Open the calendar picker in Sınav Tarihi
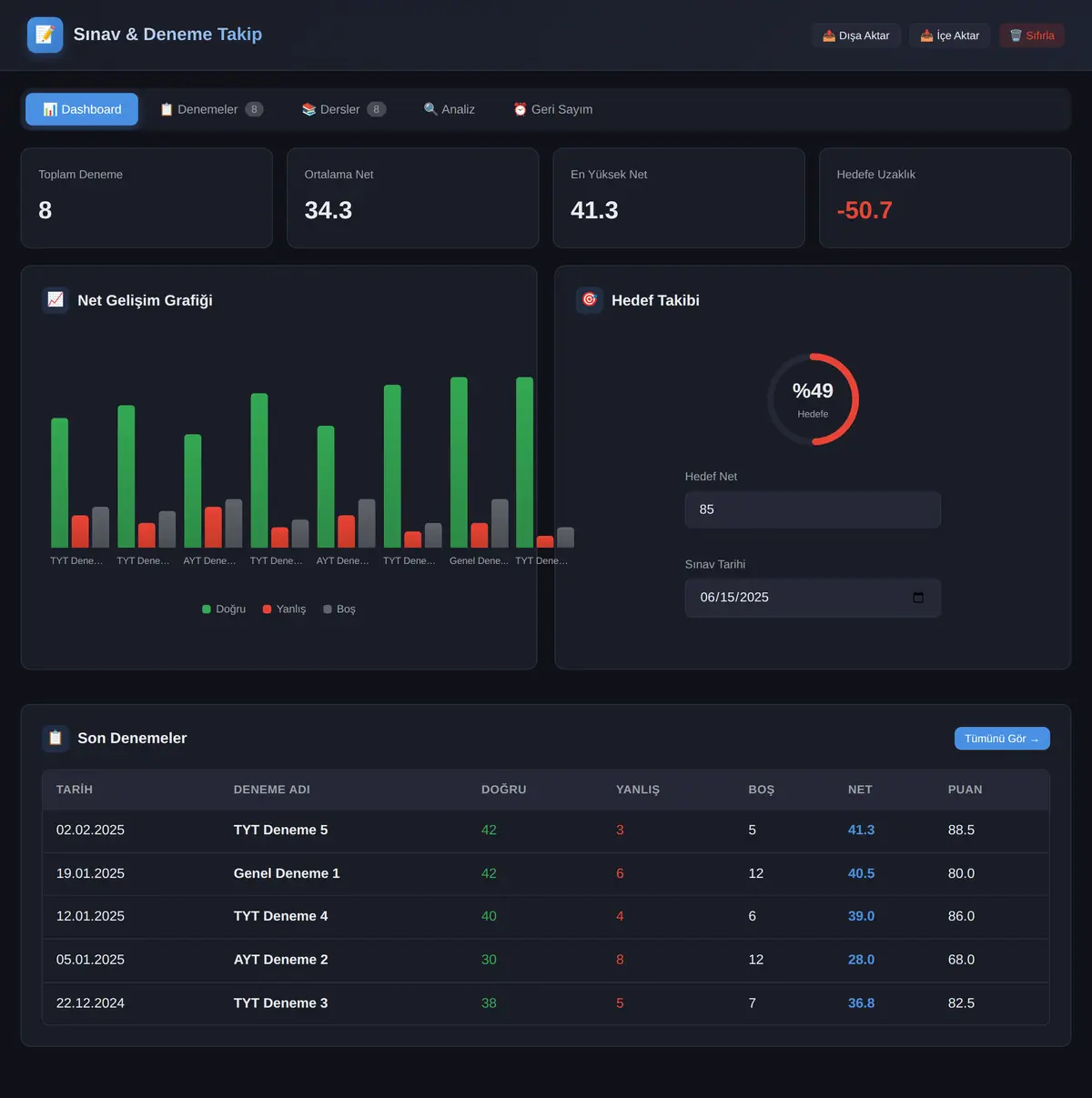 pos(918,598)
